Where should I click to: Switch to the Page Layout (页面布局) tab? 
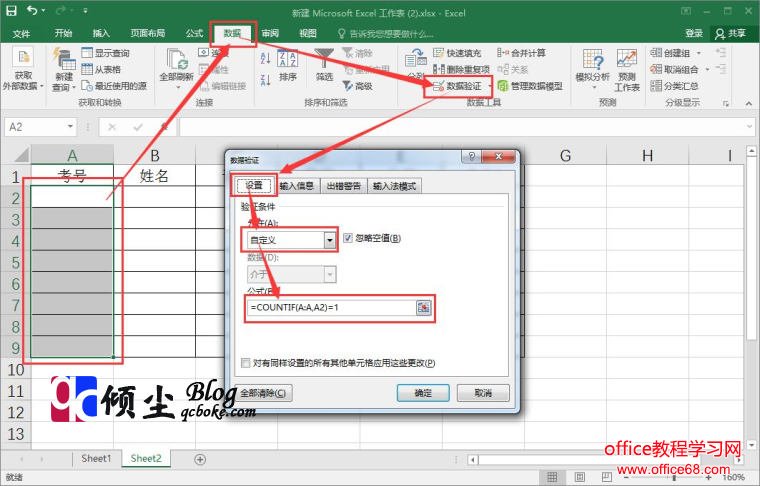click(x=147, y=33)
